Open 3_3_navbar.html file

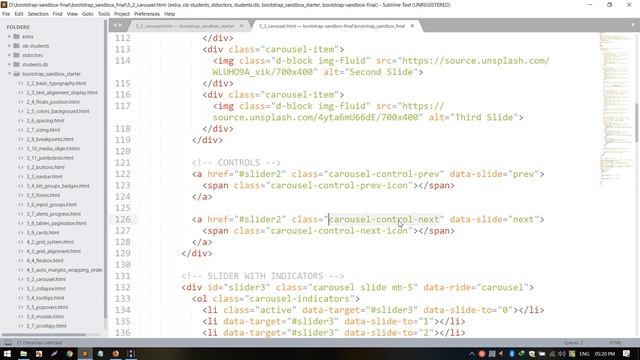pyautogui.click(x=44, y=177)
